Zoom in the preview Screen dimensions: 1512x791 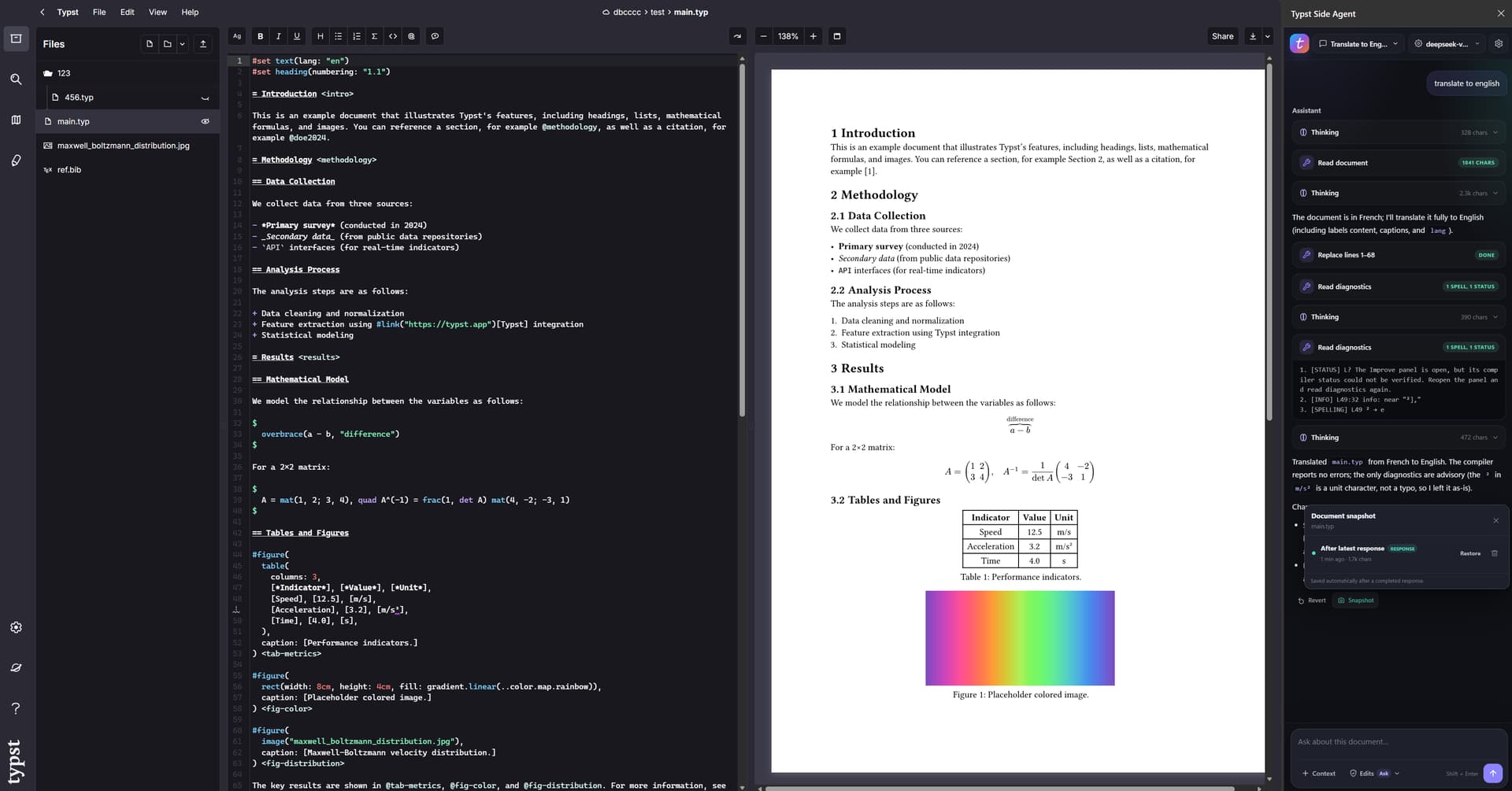tap(813, 36)
